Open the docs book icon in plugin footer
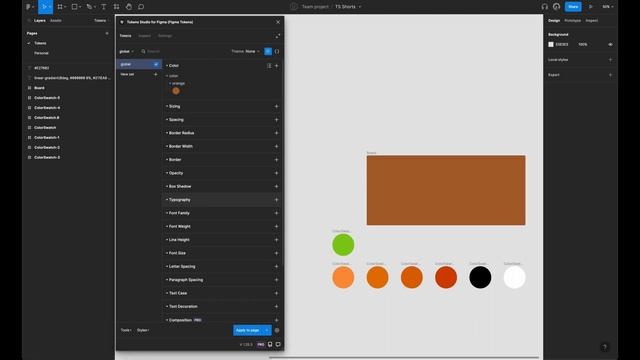The height and width of the screenshot is (360, 640). pyautogui.click(x=270, y=344)
